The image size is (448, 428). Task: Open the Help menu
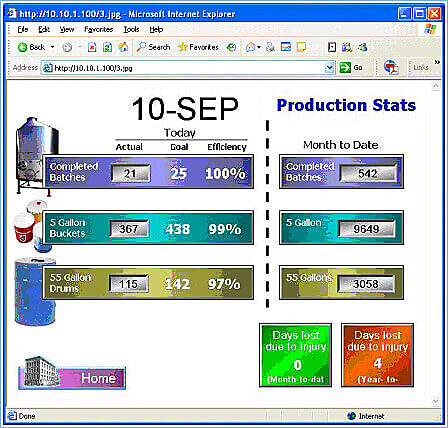tap(156, 29)
